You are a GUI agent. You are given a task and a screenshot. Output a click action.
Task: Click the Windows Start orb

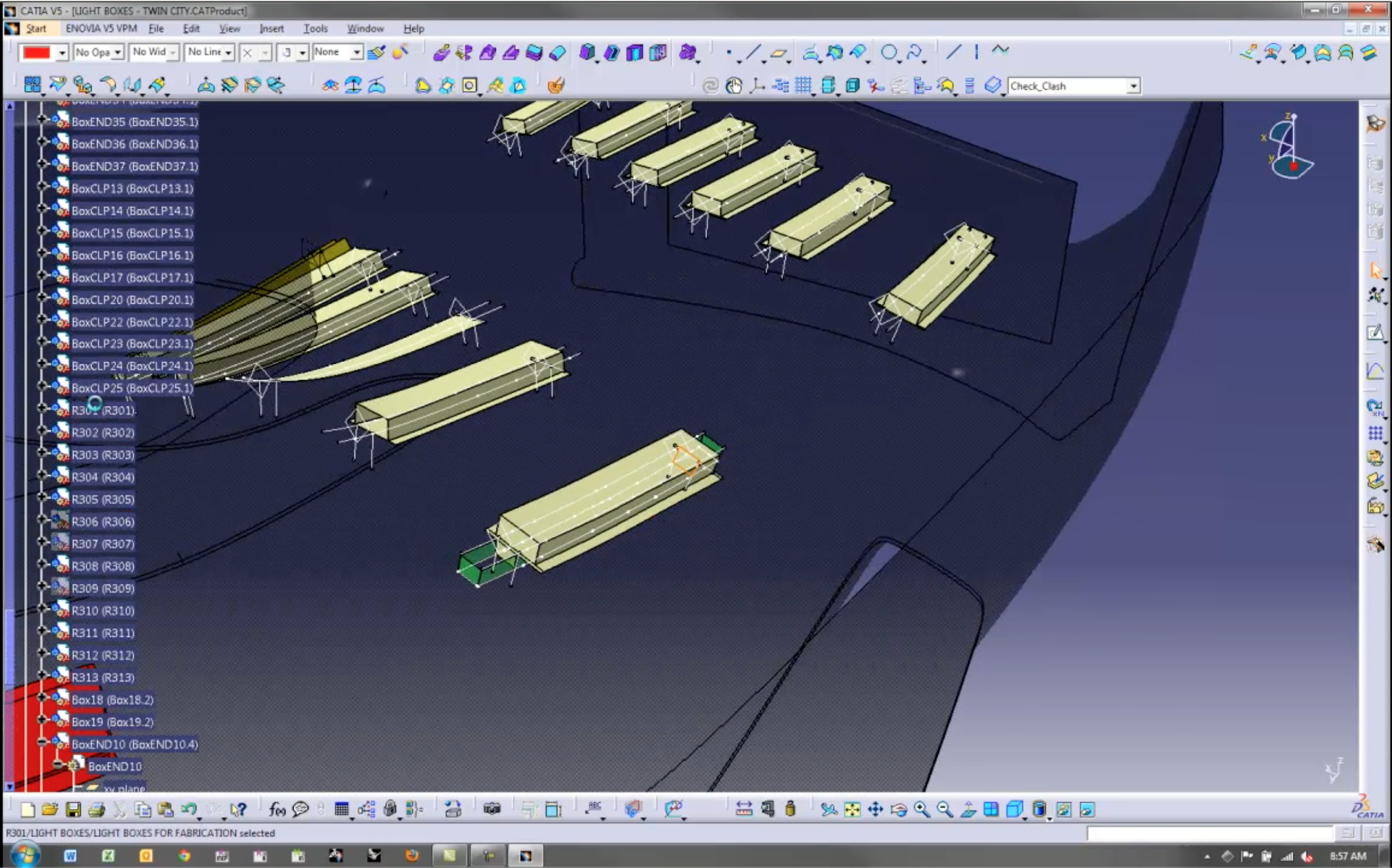[x=24, y=856]
